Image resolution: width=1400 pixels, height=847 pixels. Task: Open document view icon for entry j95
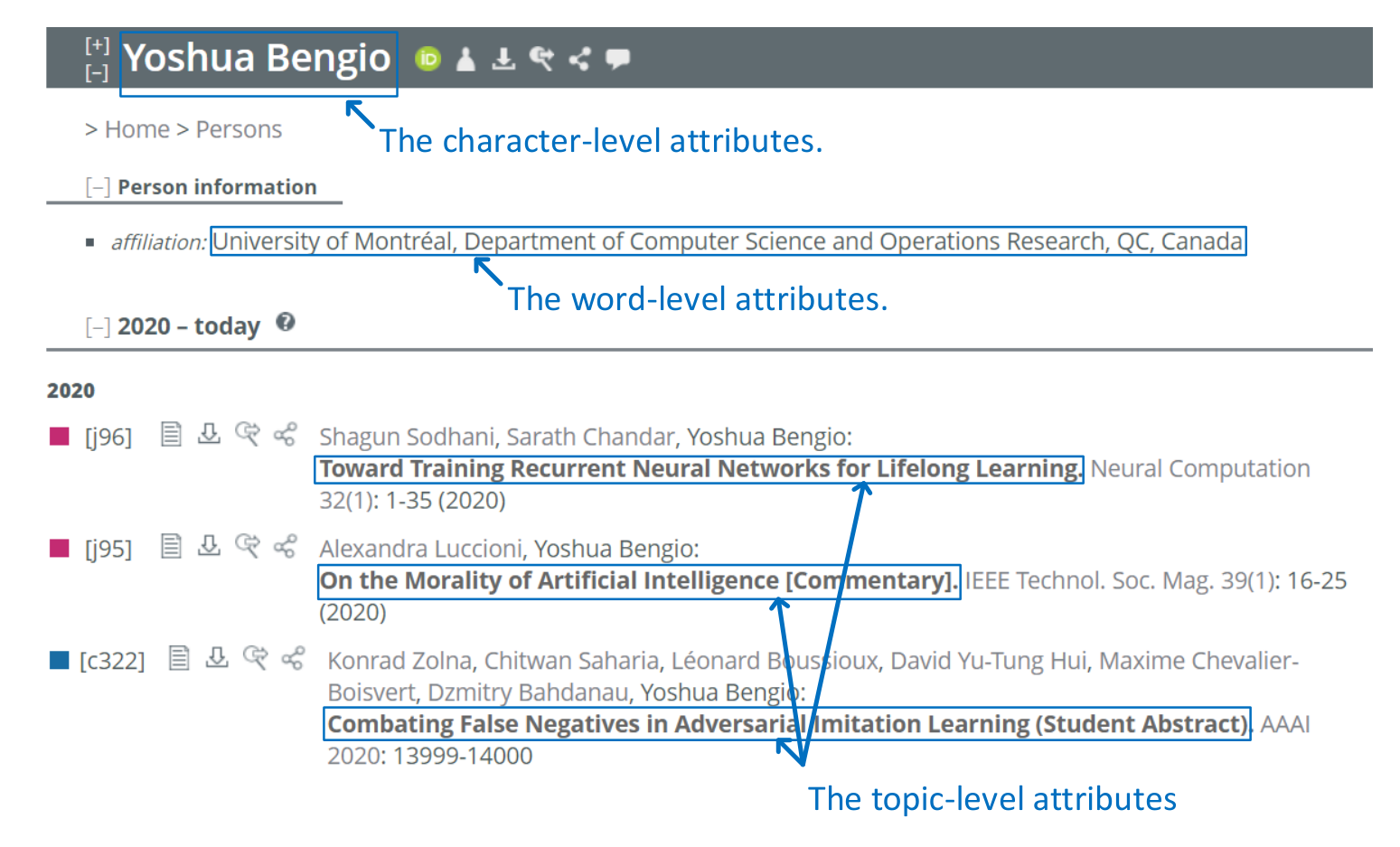click(171, 546)
